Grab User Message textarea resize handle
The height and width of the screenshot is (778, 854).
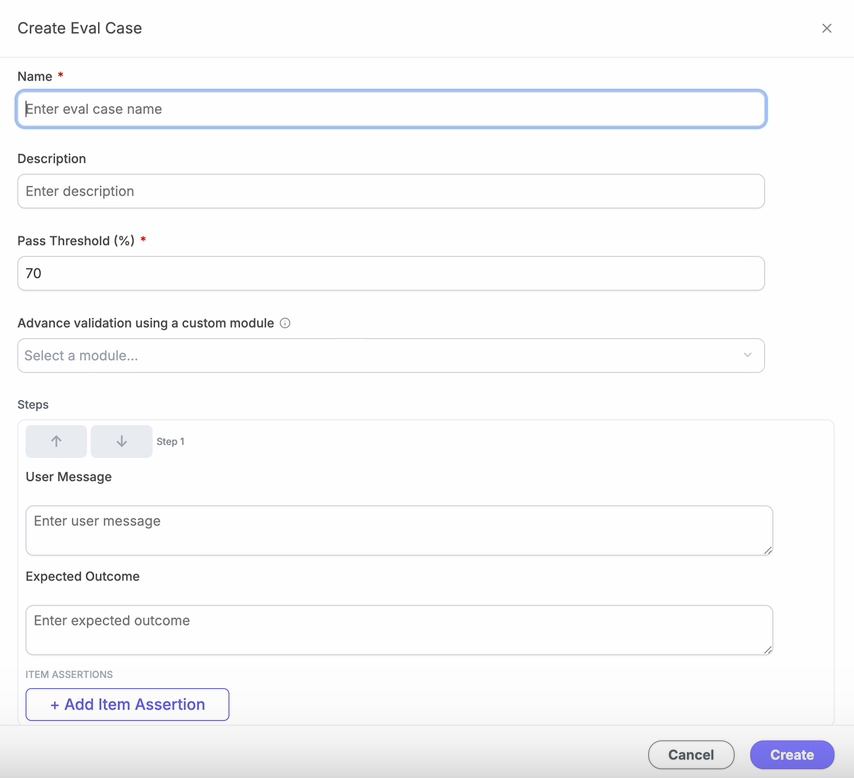[x=768, y=551]
